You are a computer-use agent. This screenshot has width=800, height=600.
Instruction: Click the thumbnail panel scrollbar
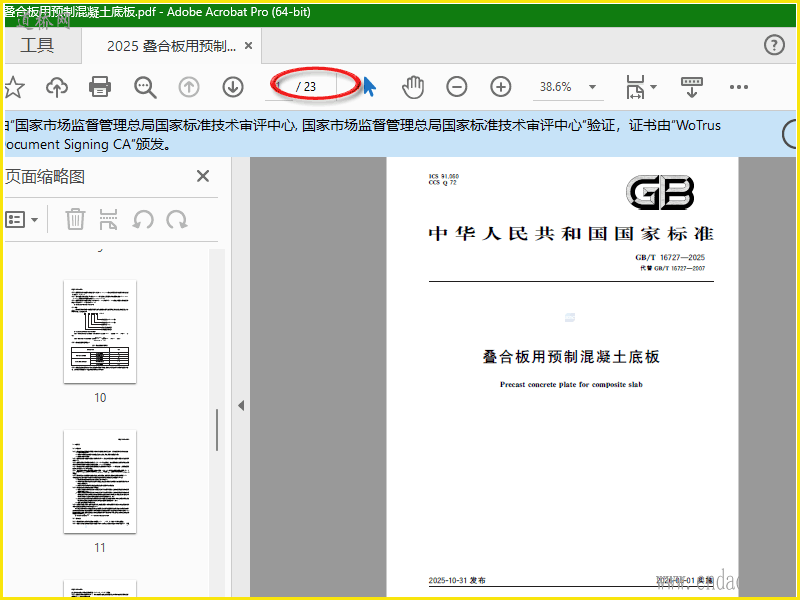click(217, 430)
